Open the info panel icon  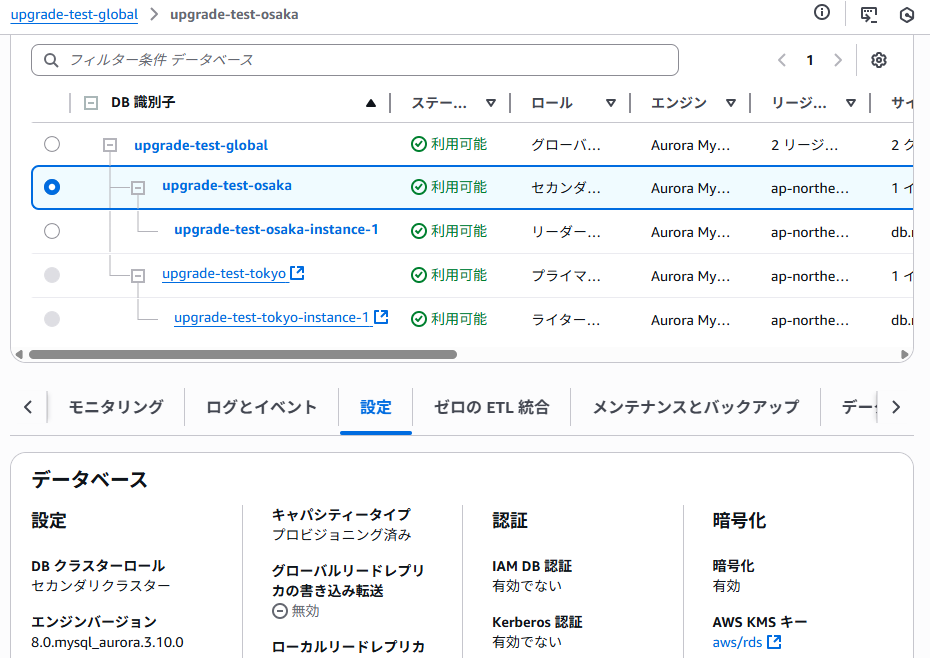pyautogui.click(x=821, y=12)
